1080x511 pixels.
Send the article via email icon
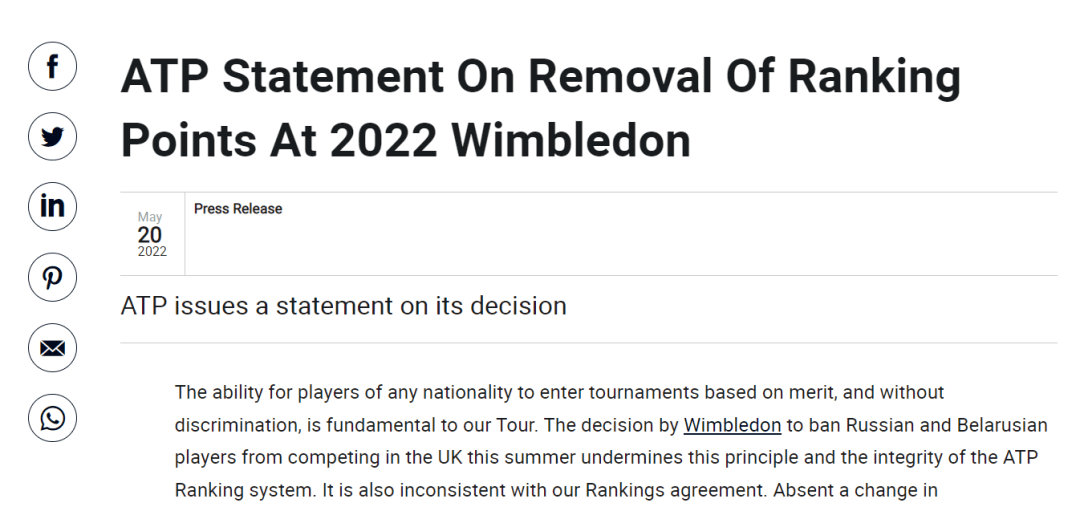[52, 348]
